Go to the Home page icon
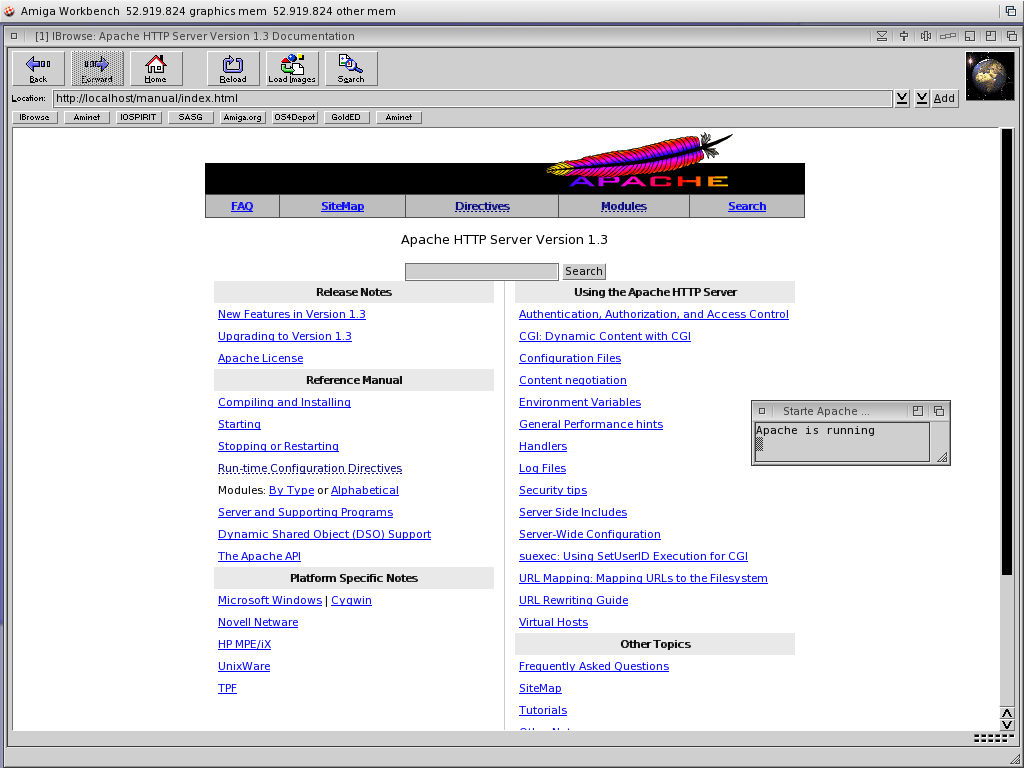This screenshot has height=768, width=1024. coord(156,68)
